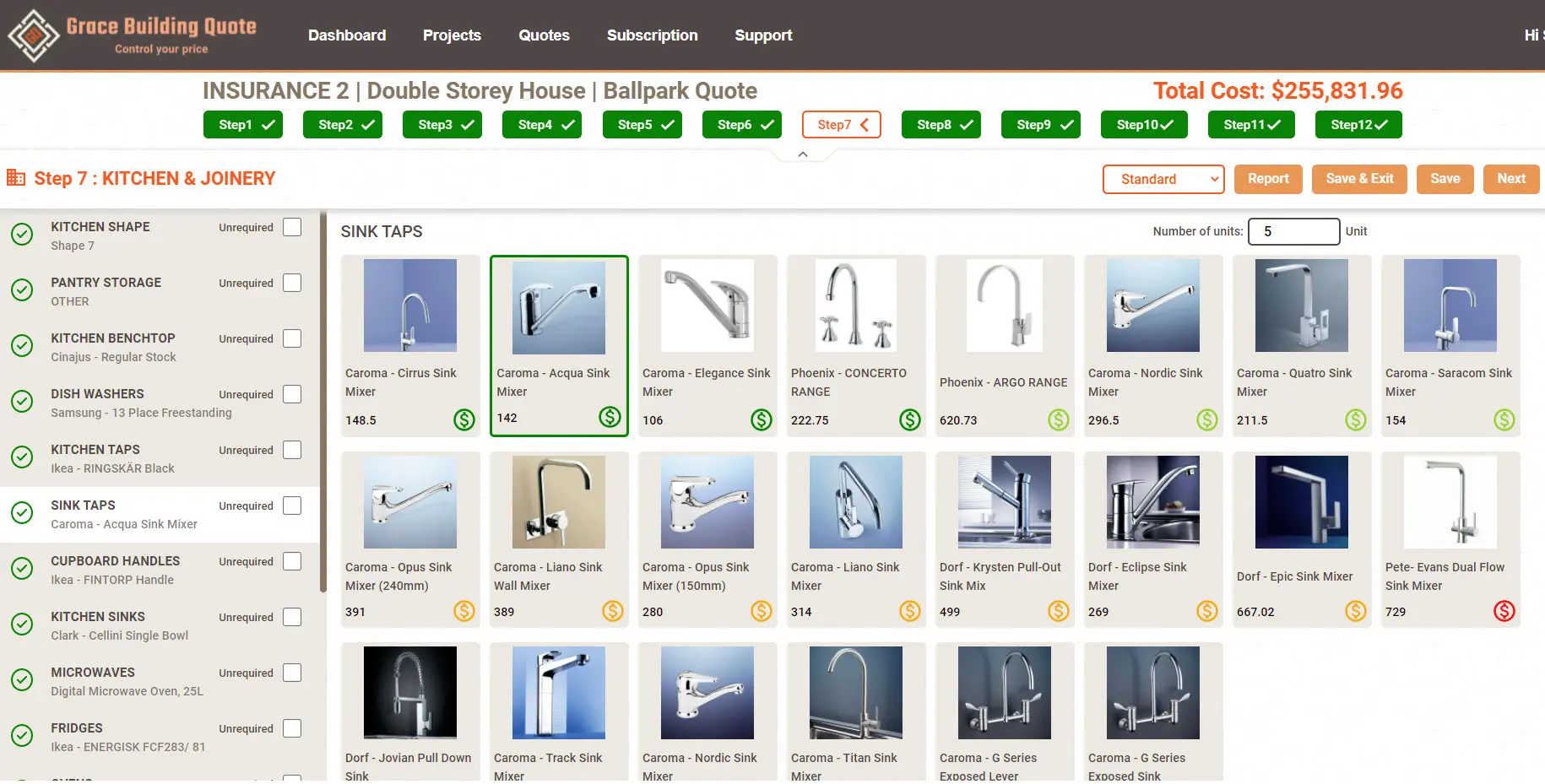The height and width of the screenshot is (784, 1545).
Task: Go to the Step8 tab
Action: click(x=941, y=125)
